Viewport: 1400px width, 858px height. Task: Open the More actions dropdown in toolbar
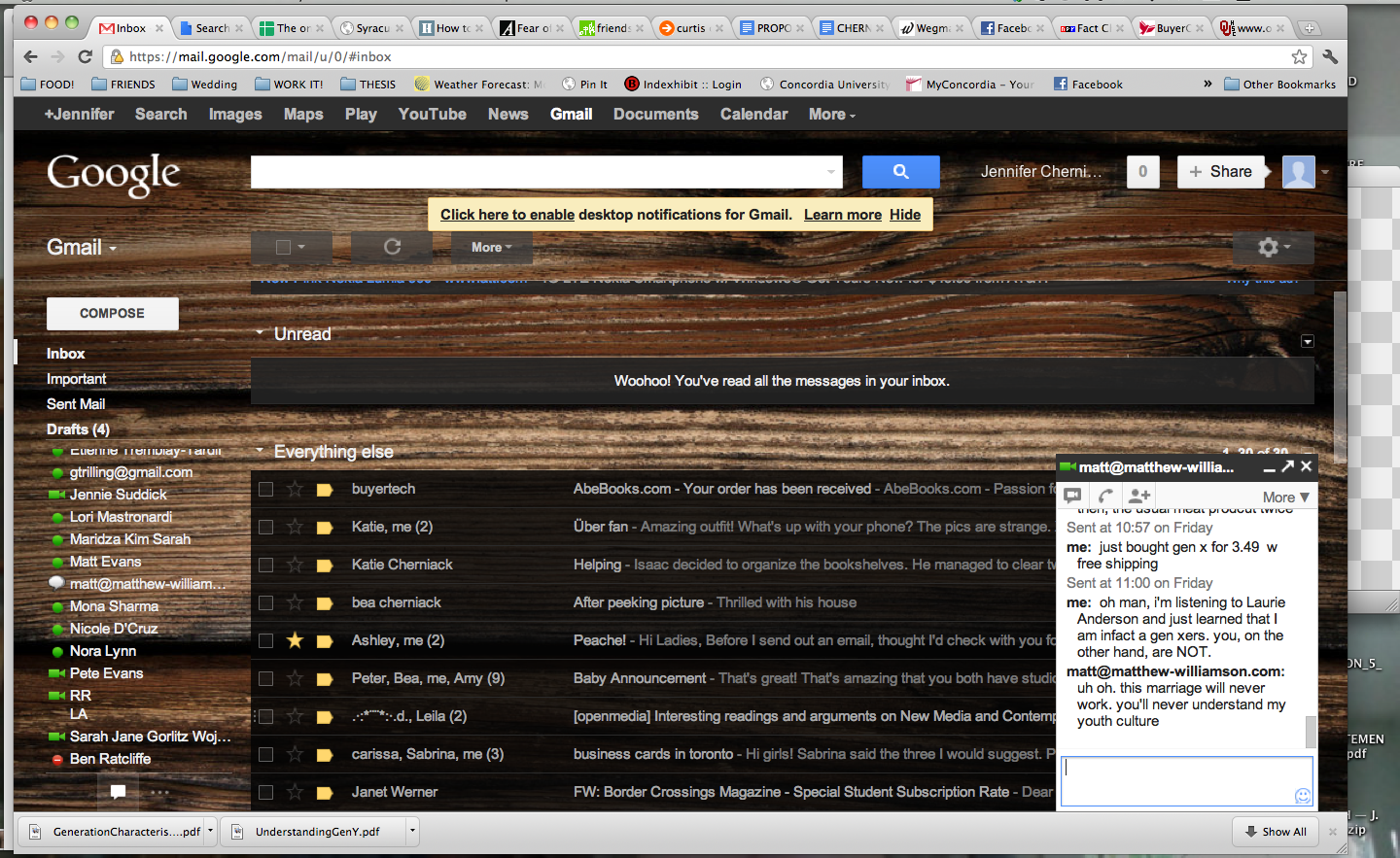click(491, 247)
